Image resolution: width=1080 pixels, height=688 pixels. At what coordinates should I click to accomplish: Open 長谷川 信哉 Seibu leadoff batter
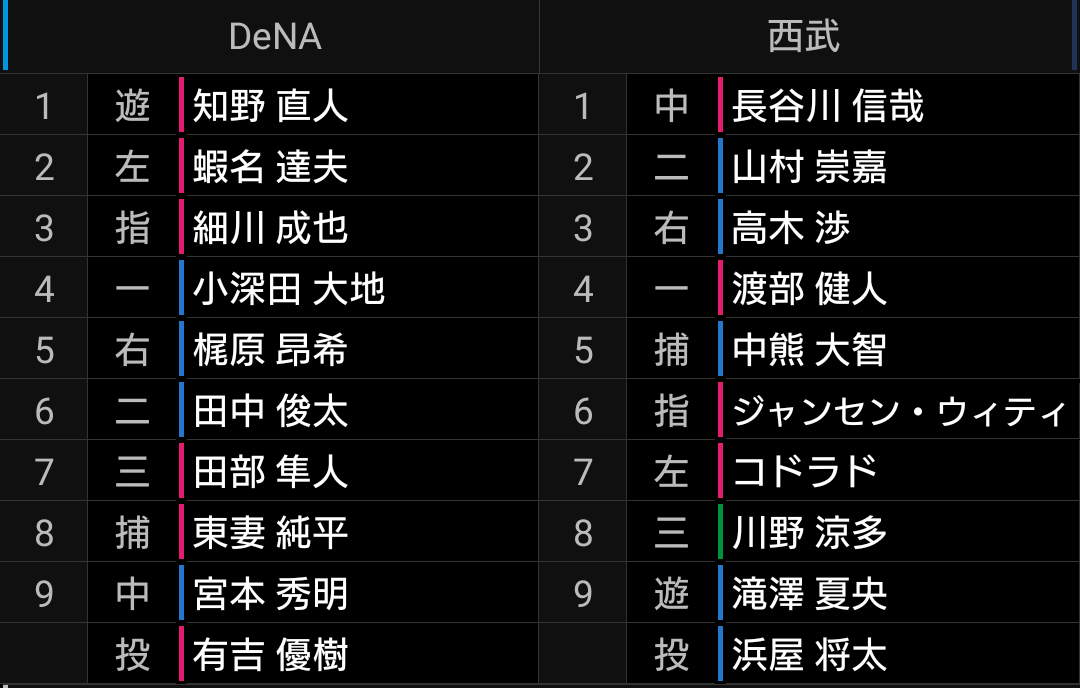click(x=827, y=105)
